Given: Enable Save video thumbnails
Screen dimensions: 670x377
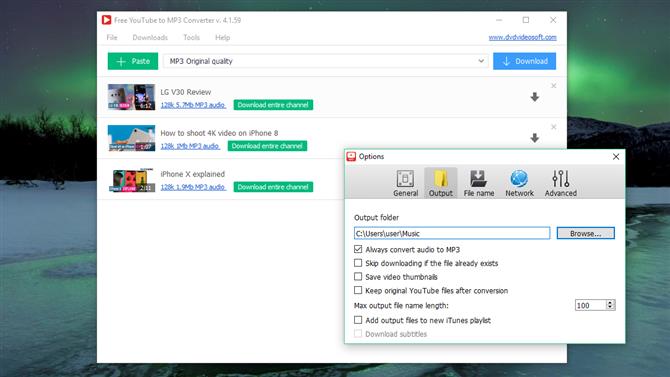Looking at the screenshot, I should (x=358, y=277).
